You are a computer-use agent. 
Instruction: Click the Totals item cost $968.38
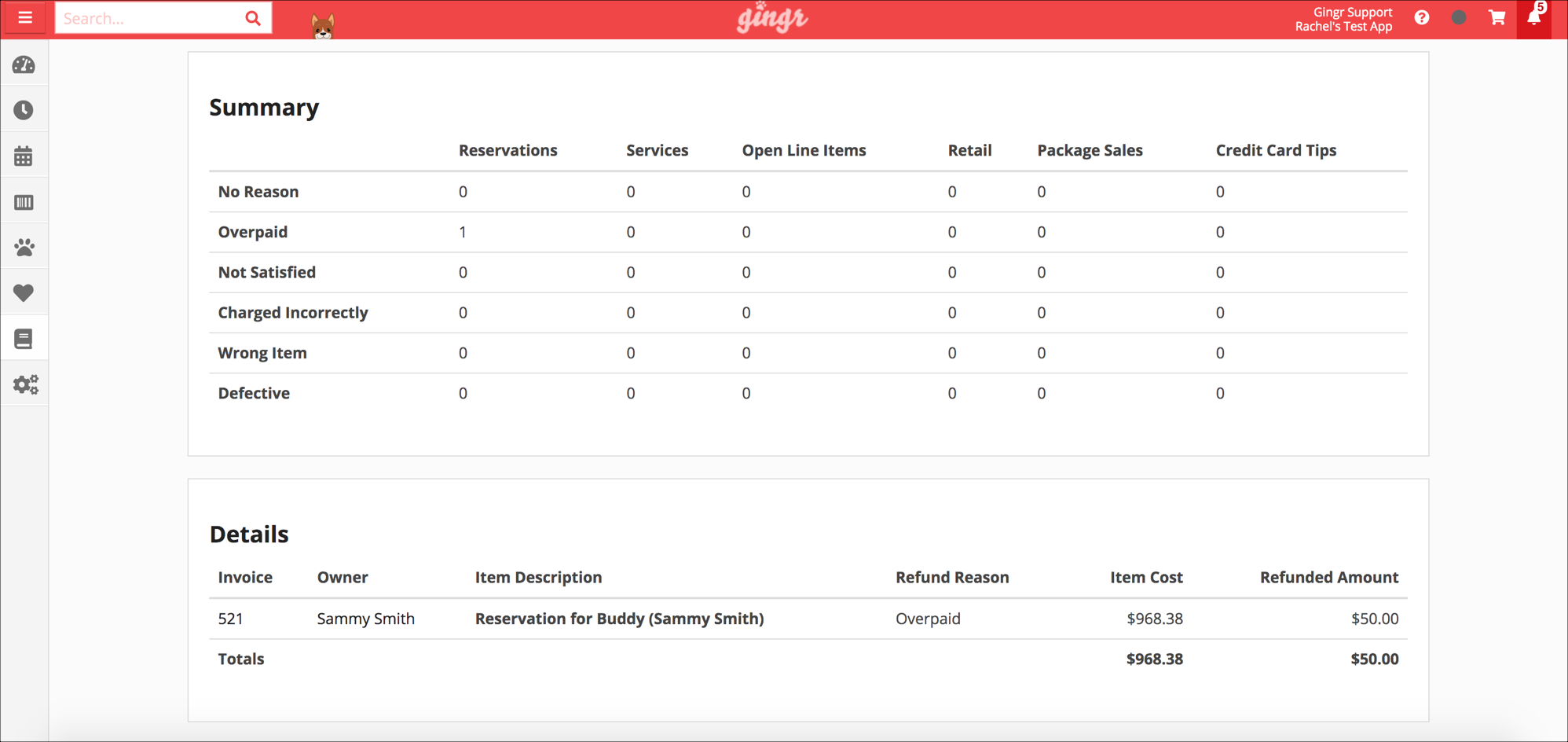(1154, 659)
